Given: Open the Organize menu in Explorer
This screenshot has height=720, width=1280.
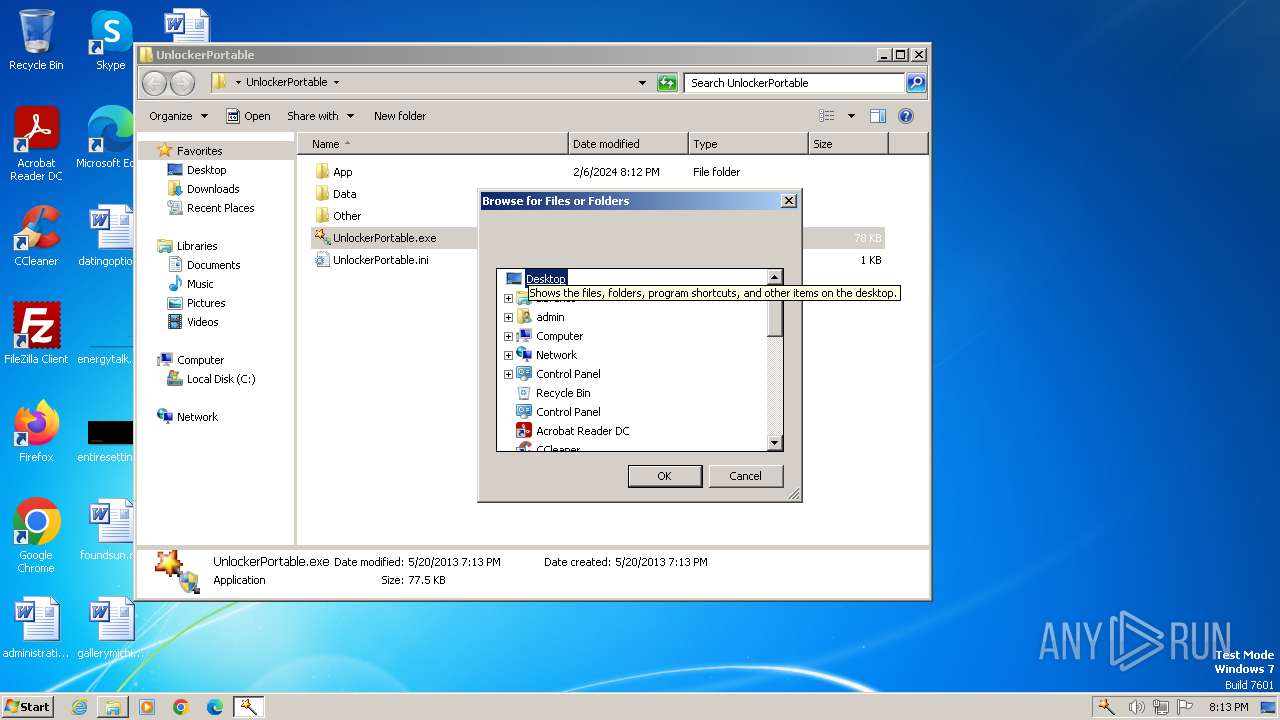Looking at the screenshot, I should point(178,116).
